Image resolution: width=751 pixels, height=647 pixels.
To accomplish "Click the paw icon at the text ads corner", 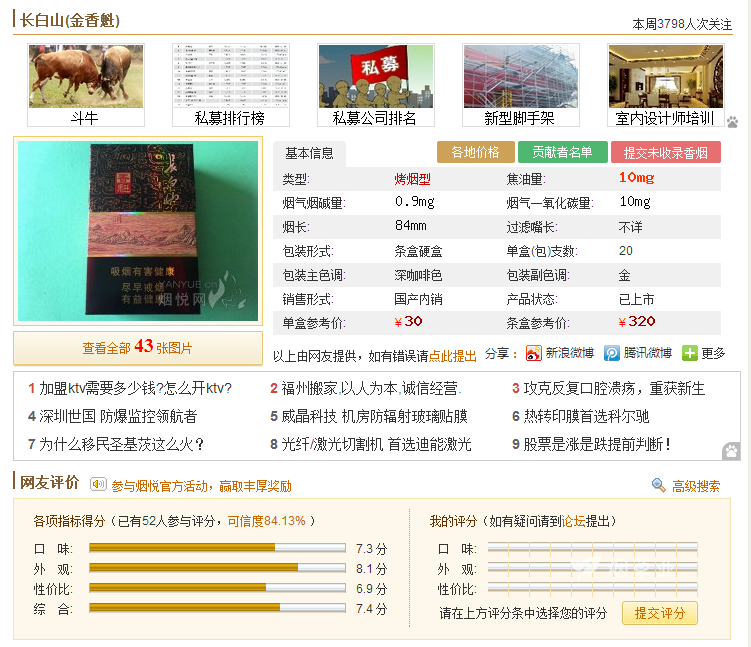I will [731, 451].
